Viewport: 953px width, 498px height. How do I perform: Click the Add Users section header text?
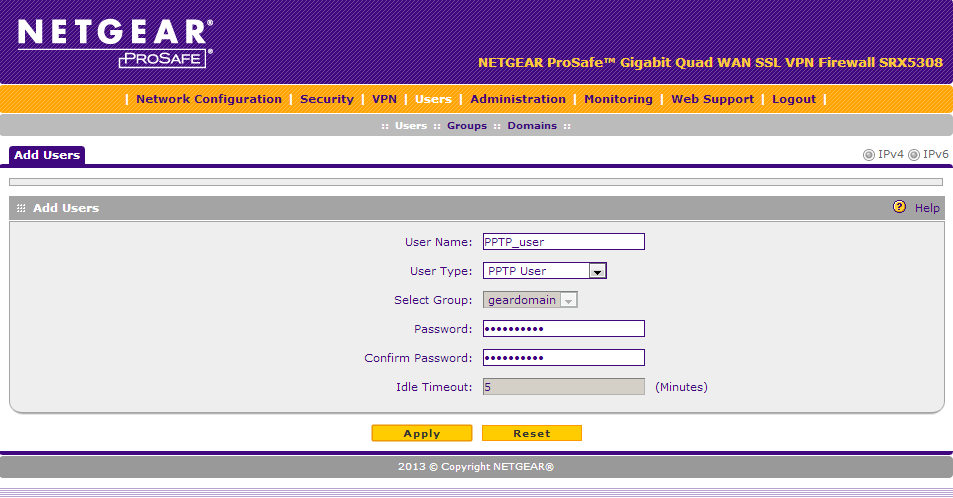pos(66,208)
